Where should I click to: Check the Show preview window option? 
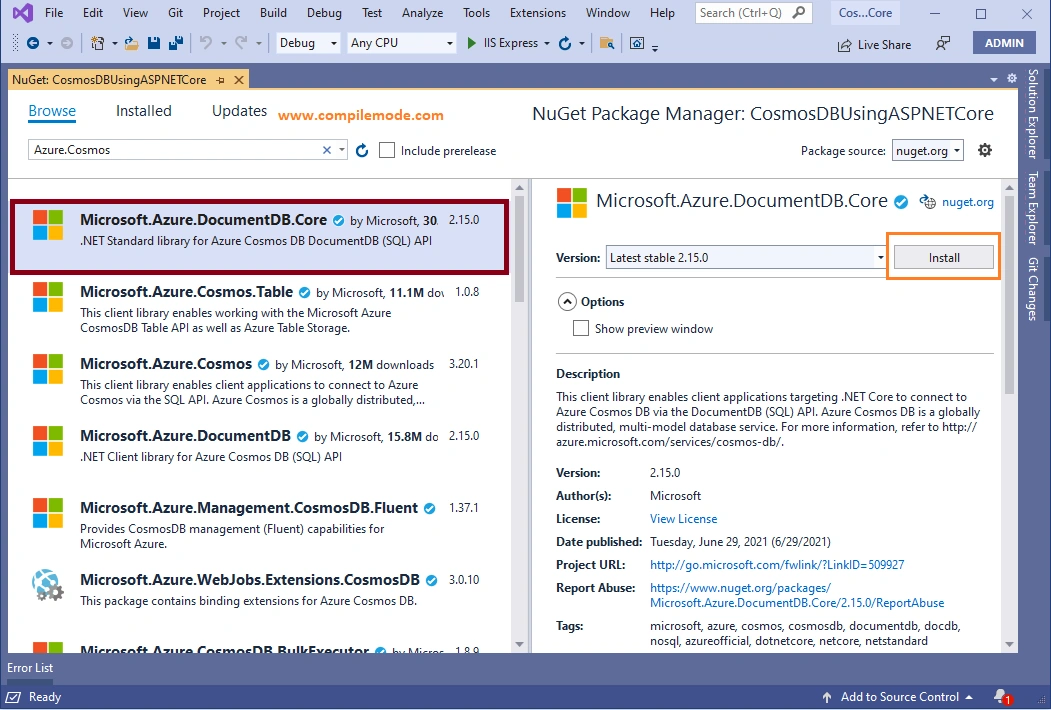pyautogui.click(x=581, y=328)
